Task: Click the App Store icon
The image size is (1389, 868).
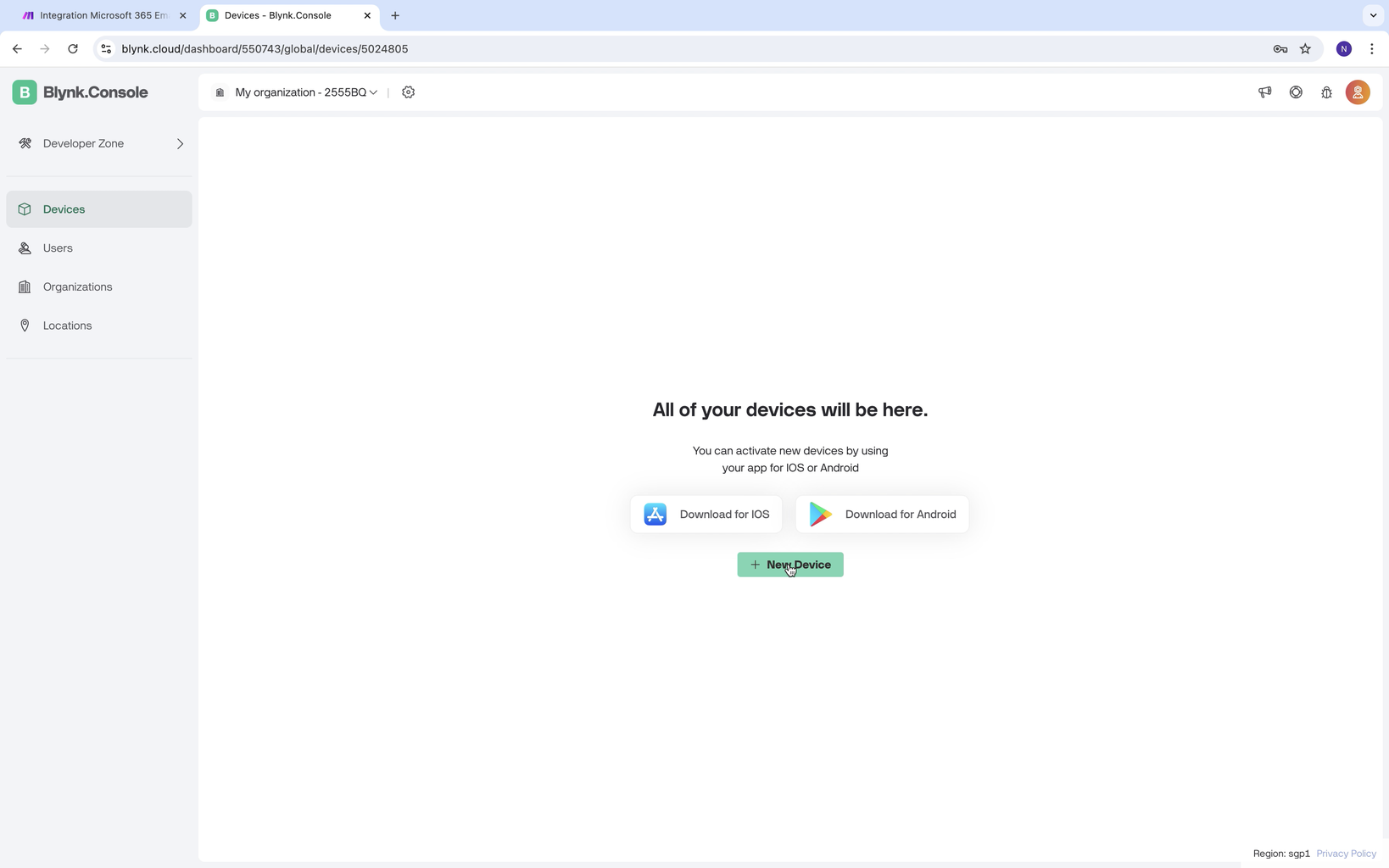Action: 655,515
